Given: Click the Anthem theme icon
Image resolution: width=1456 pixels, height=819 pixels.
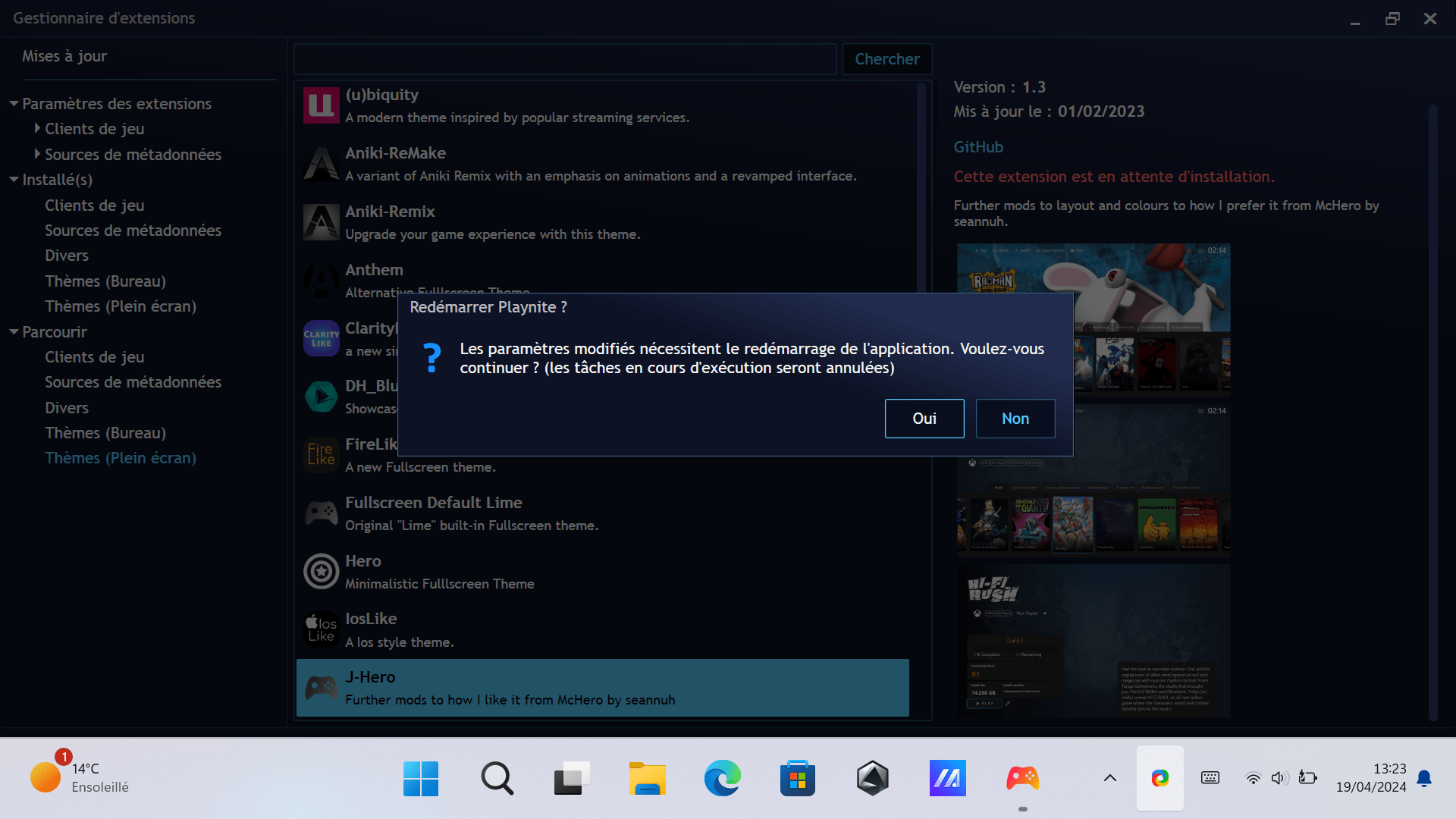Looking at the screenshot, I should [x=322, y=280].
